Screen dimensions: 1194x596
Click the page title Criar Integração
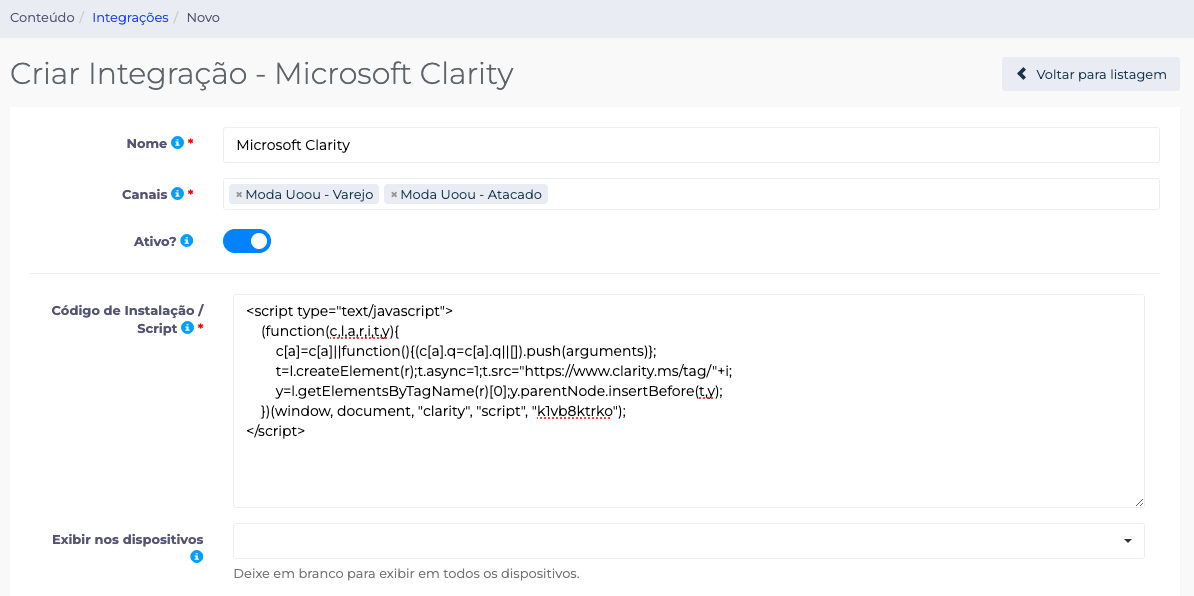[x=261, y=74]
